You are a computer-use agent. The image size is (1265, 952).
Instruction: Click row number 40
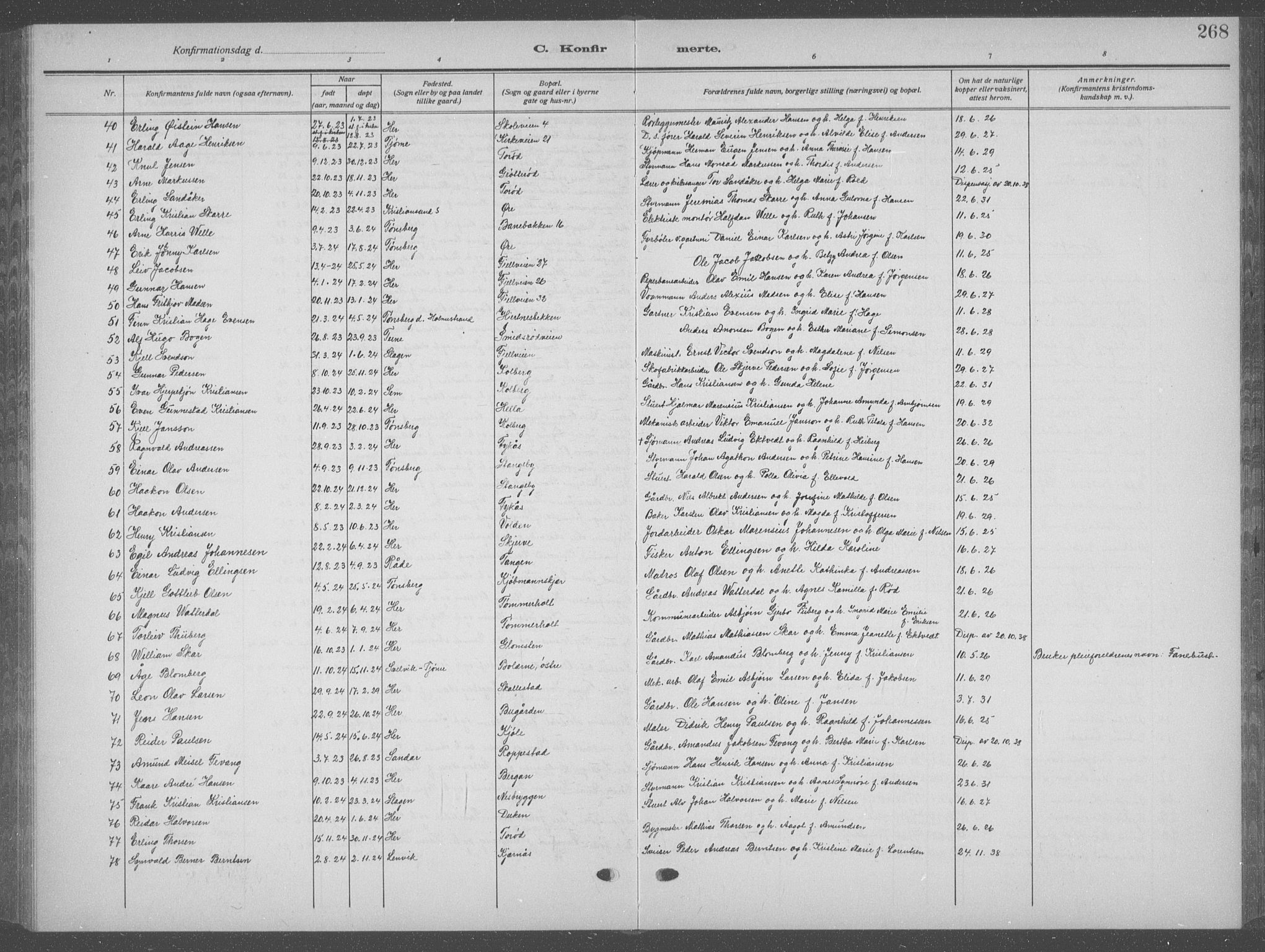pos(110,127)
